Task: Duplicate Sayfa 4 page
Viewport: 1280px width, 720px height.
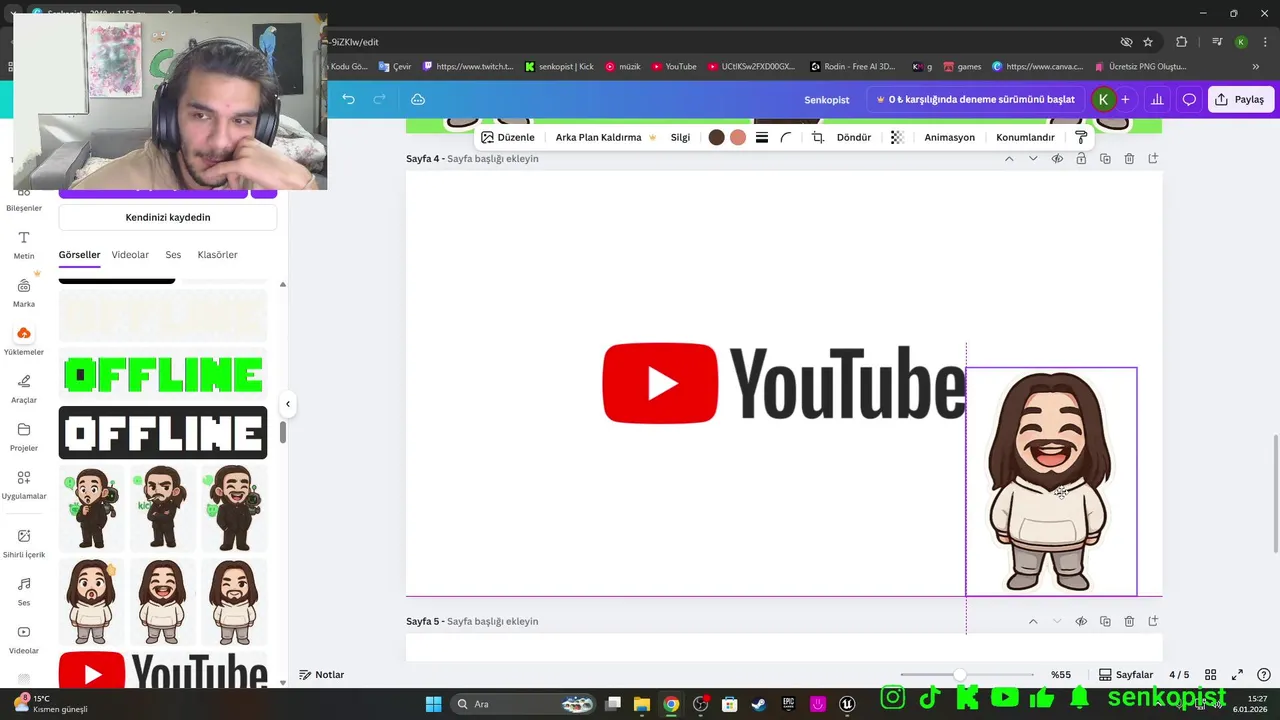Action: pos(1105,159)
